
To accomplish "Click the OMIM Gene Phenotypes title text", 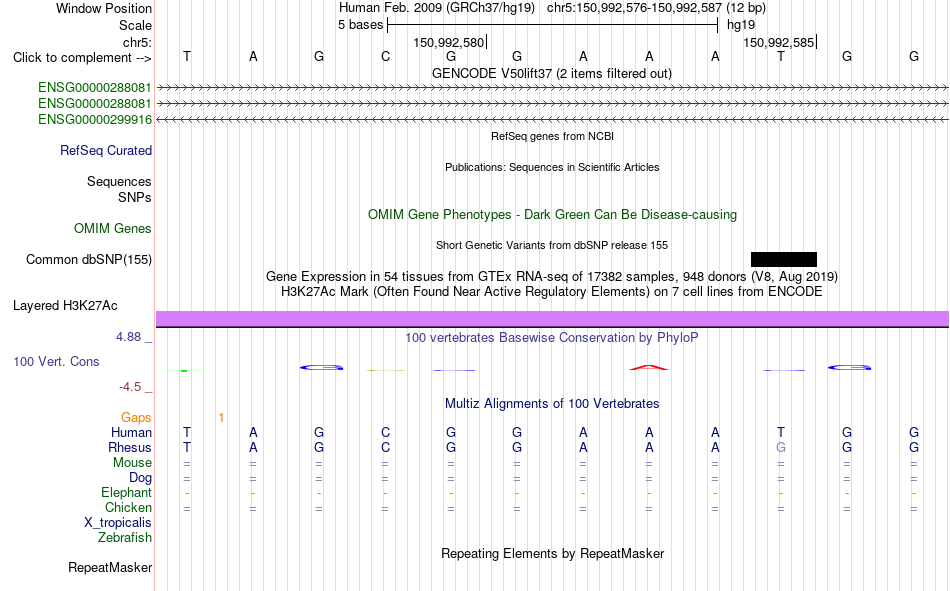I will 552,215.
